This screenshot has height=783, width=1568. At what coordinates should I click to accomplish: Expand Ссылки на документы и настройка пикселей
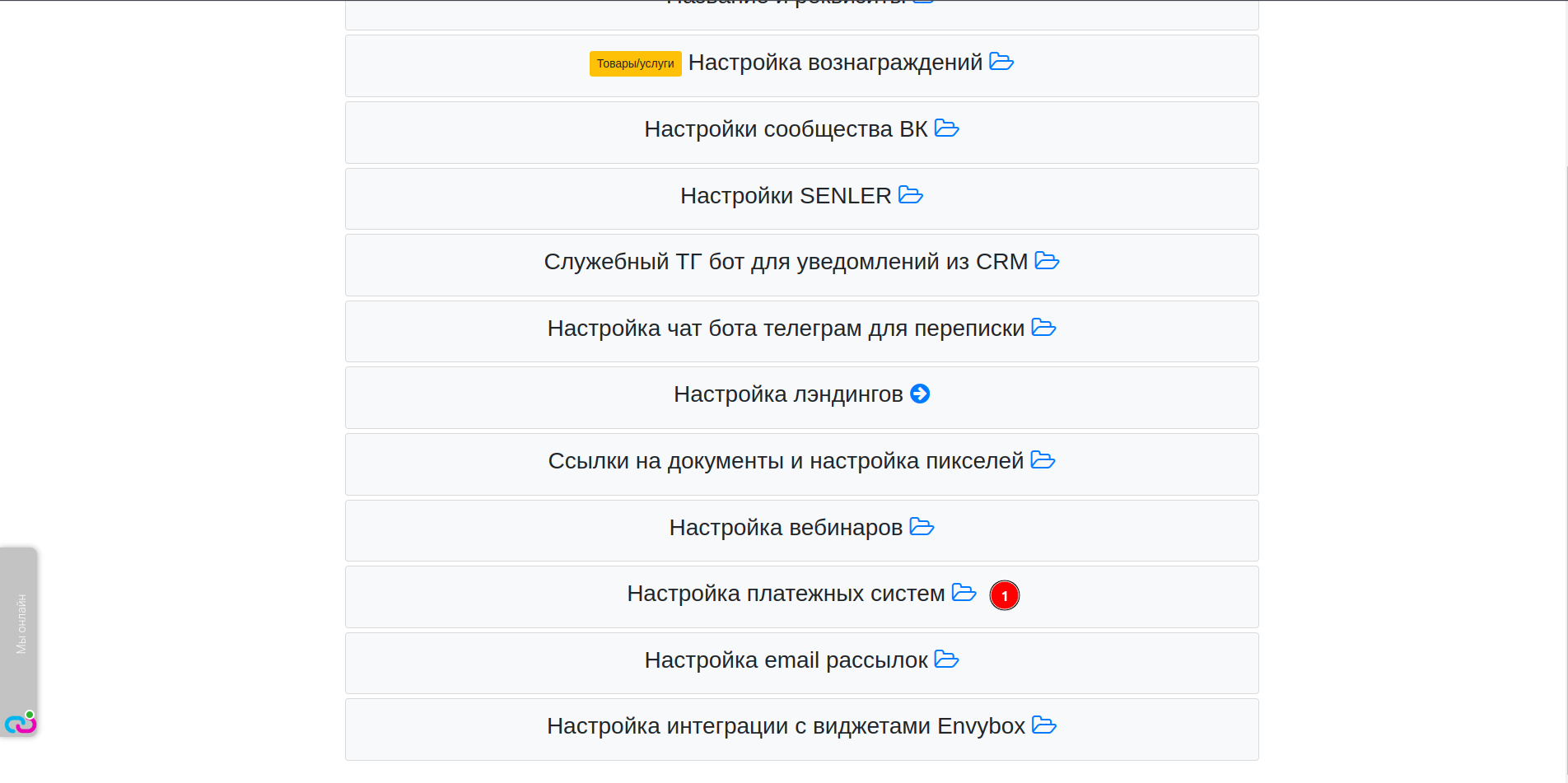click(786, 461)
